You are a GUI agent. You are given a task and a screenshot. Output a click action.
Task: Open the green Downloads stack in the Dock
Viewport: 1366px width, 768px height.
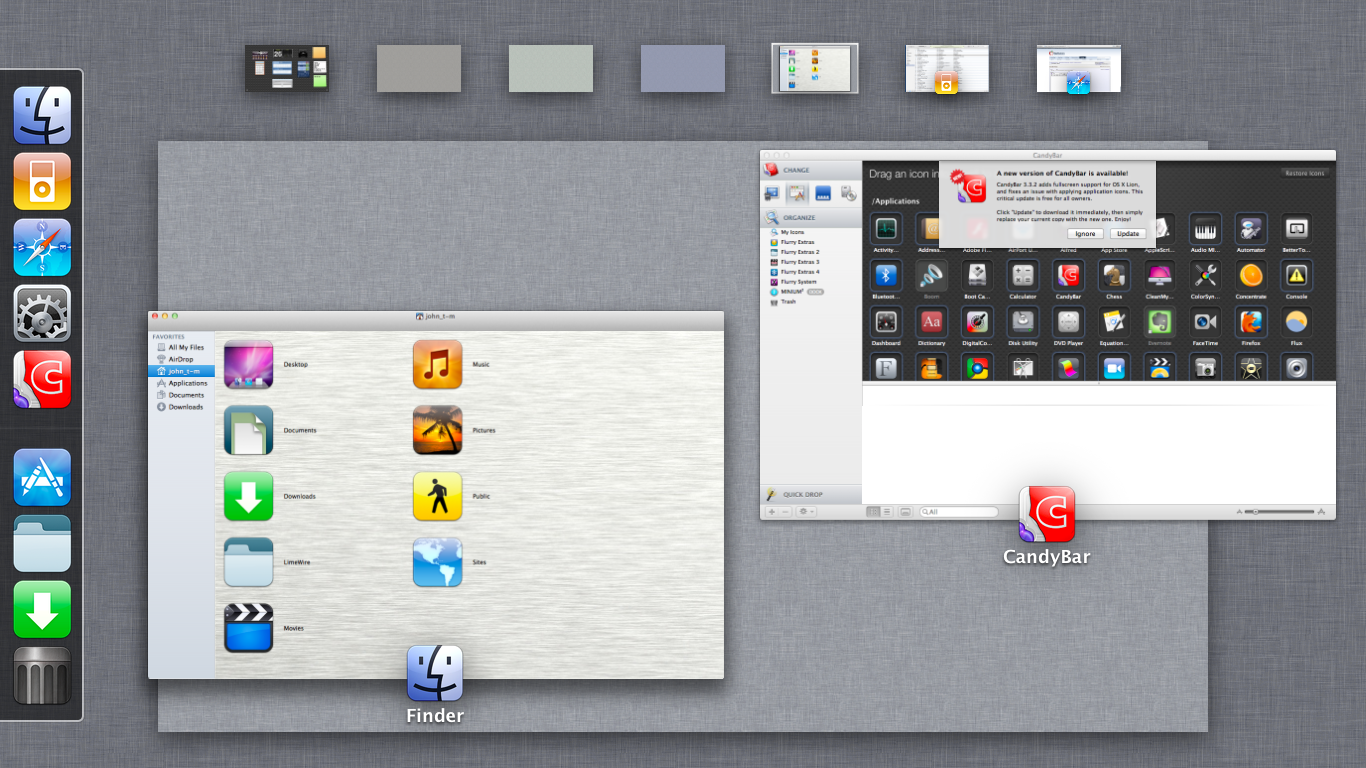coord(42,609)
